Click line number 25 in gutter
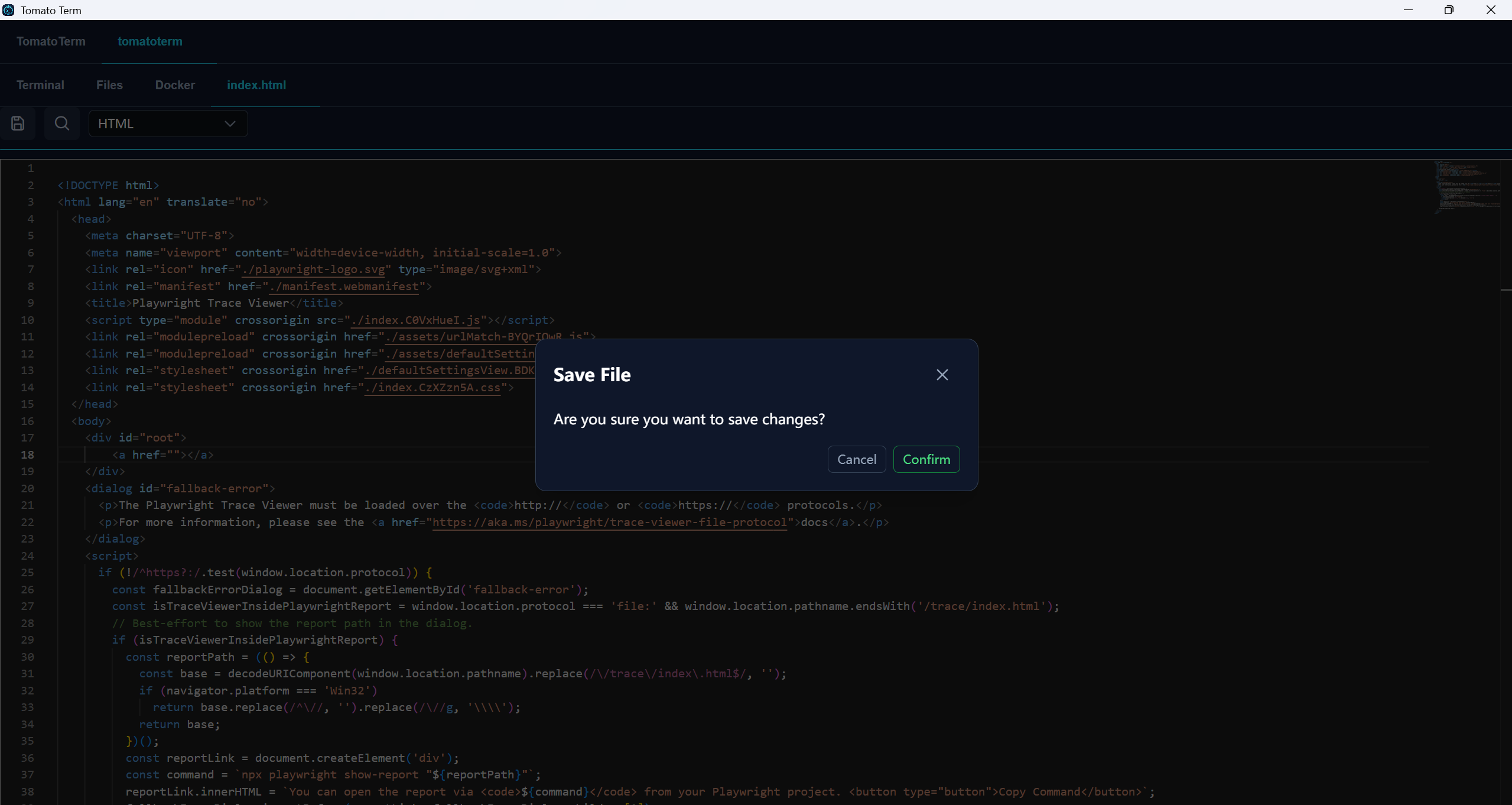The height and width of the screenshot is (805, 1512). click(x=27, y=572)
